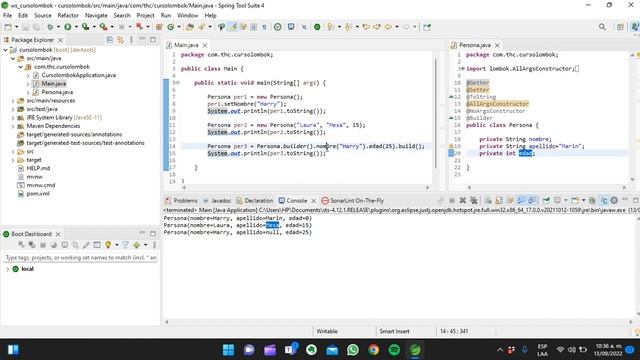Toggle Block Selection mode in toolbar

point(253,27)
